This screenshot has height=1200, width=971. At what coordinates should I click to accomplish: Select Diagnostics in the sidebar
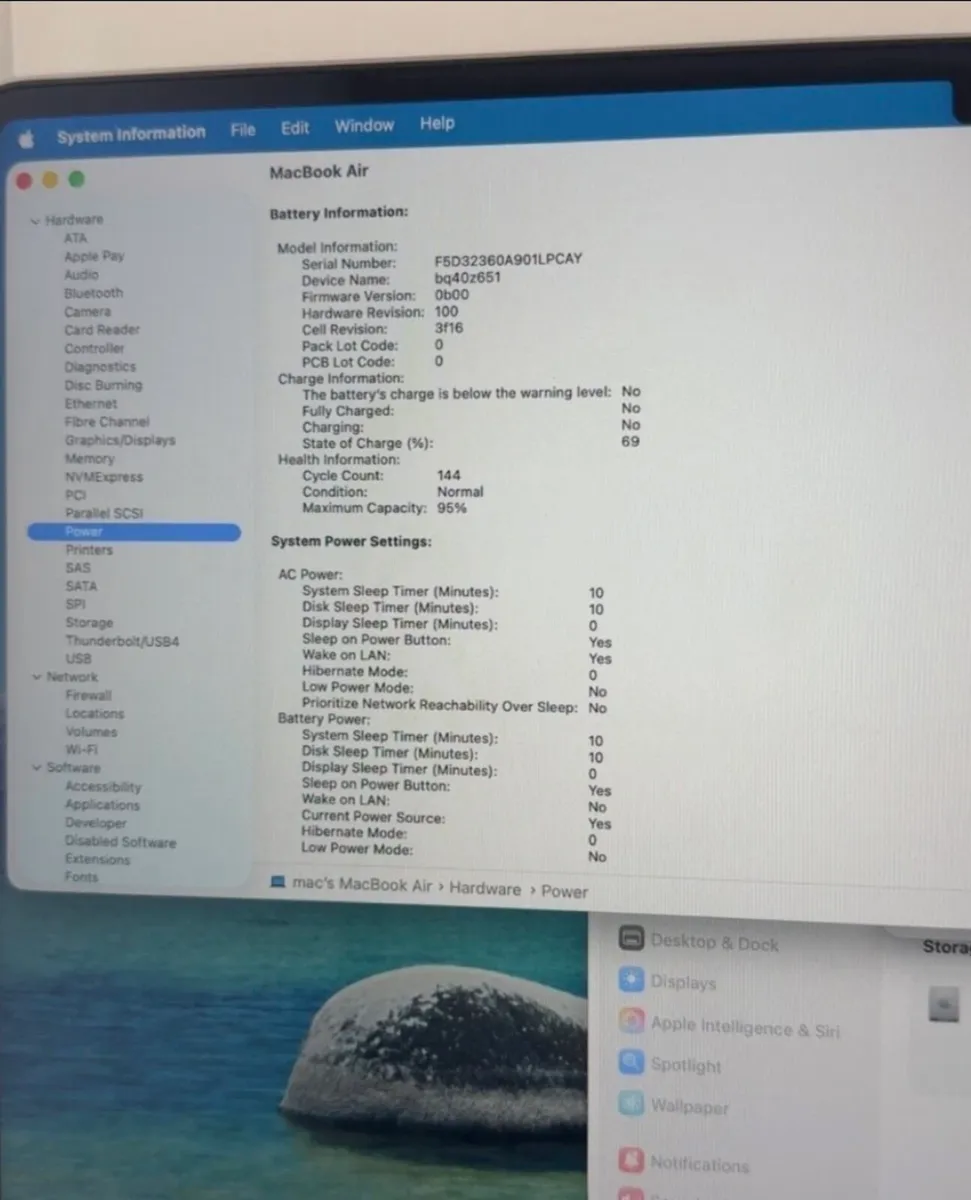point(99,366)
